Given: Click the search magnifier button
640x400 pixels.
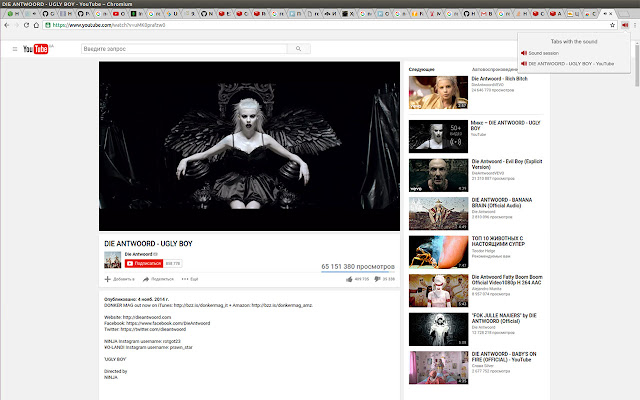Looking at the screenshot, I should click(298, 49).
